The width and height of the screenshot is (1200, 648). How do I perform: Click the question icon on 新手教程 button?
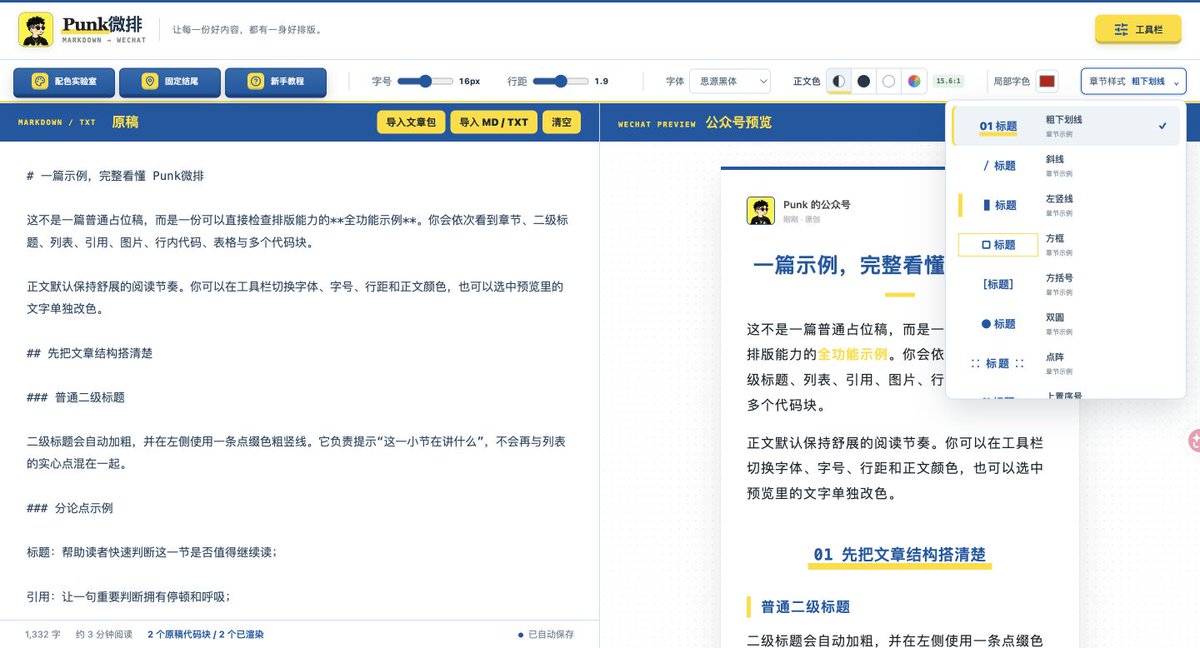click(255, 82)
